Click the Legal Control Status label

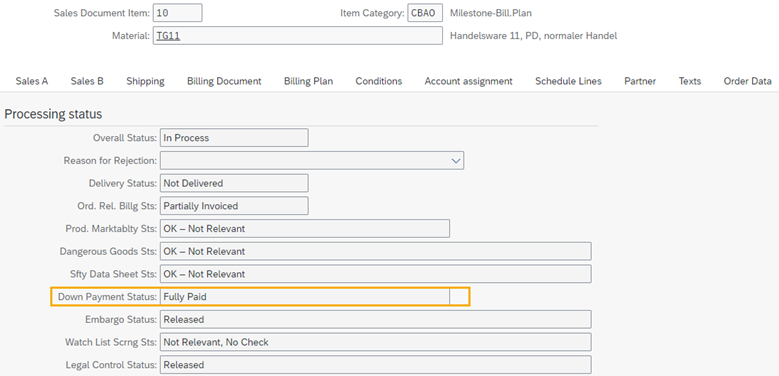tap(111, 365)
